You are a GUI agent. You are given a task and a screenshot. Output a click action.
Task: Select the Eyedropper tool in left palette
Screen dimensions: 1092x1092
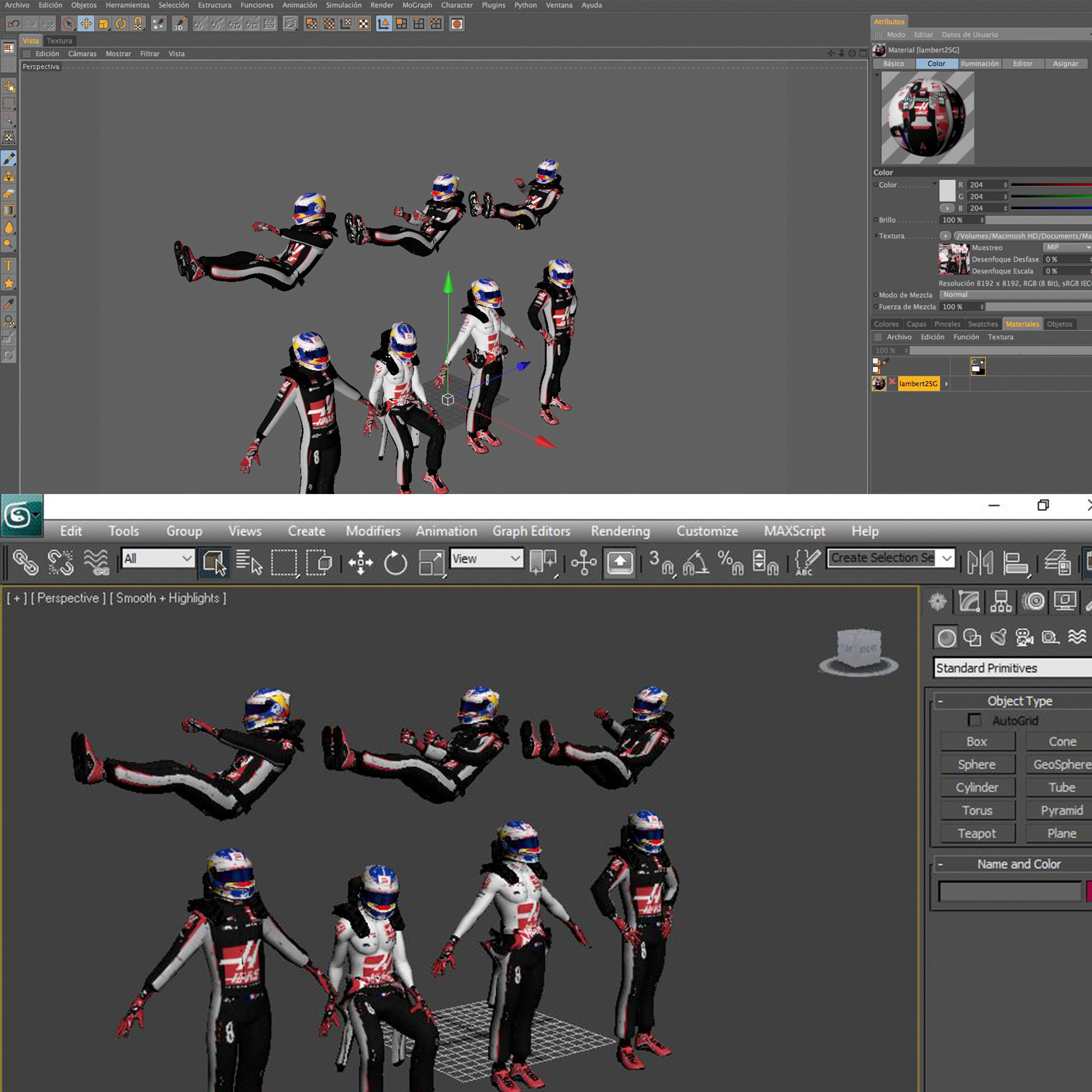(x=9, y=304)
